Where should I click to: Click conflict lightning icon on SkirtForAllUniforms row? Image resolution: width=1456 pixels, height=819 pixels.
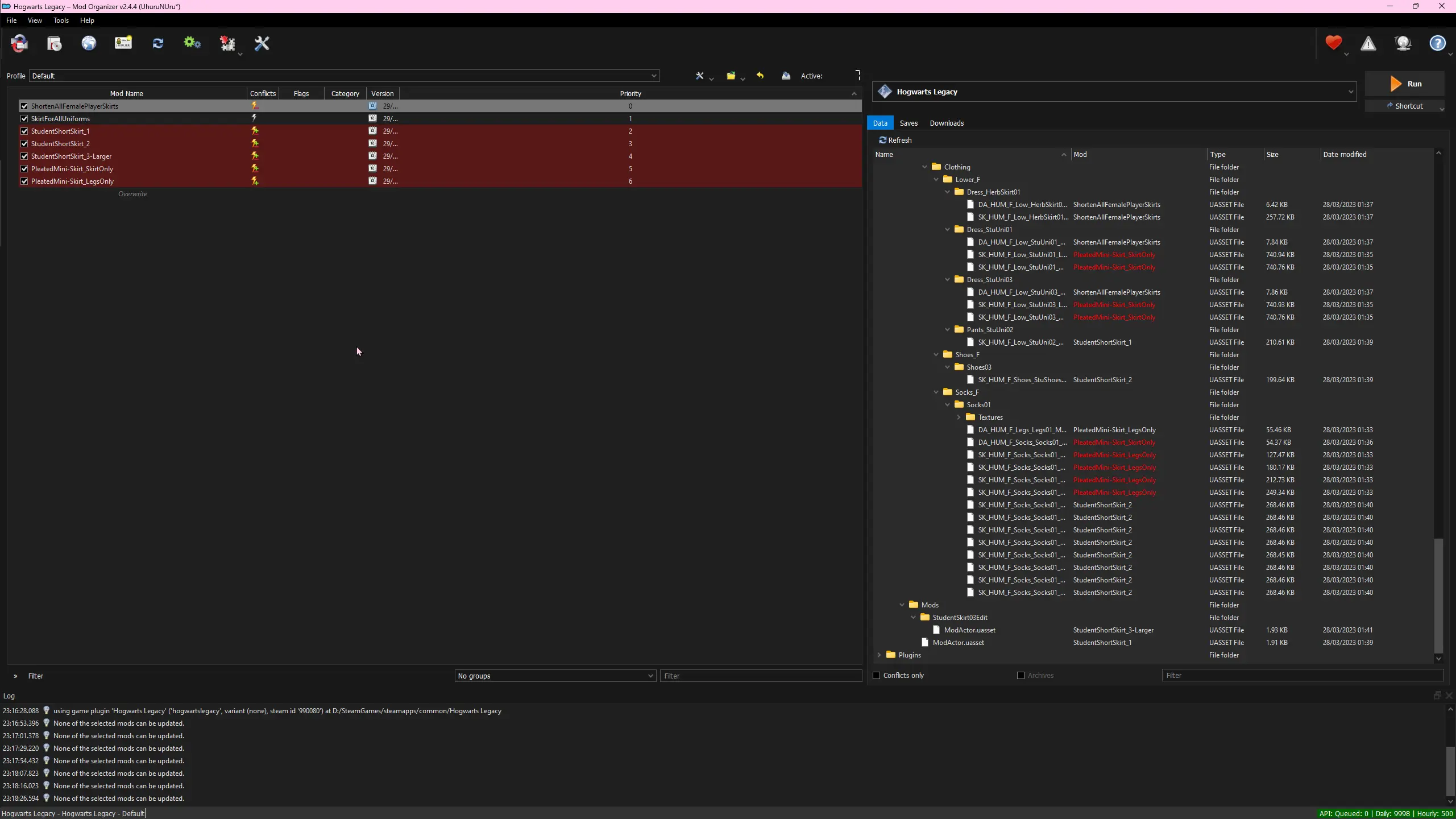254,118
